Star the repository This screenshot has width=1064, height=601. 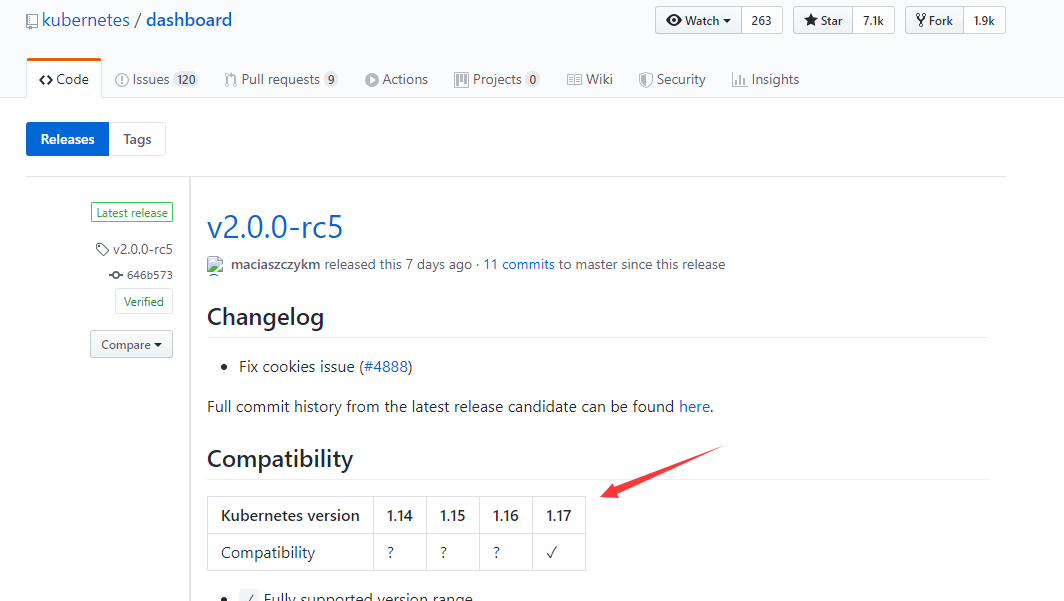click(822, 20)
